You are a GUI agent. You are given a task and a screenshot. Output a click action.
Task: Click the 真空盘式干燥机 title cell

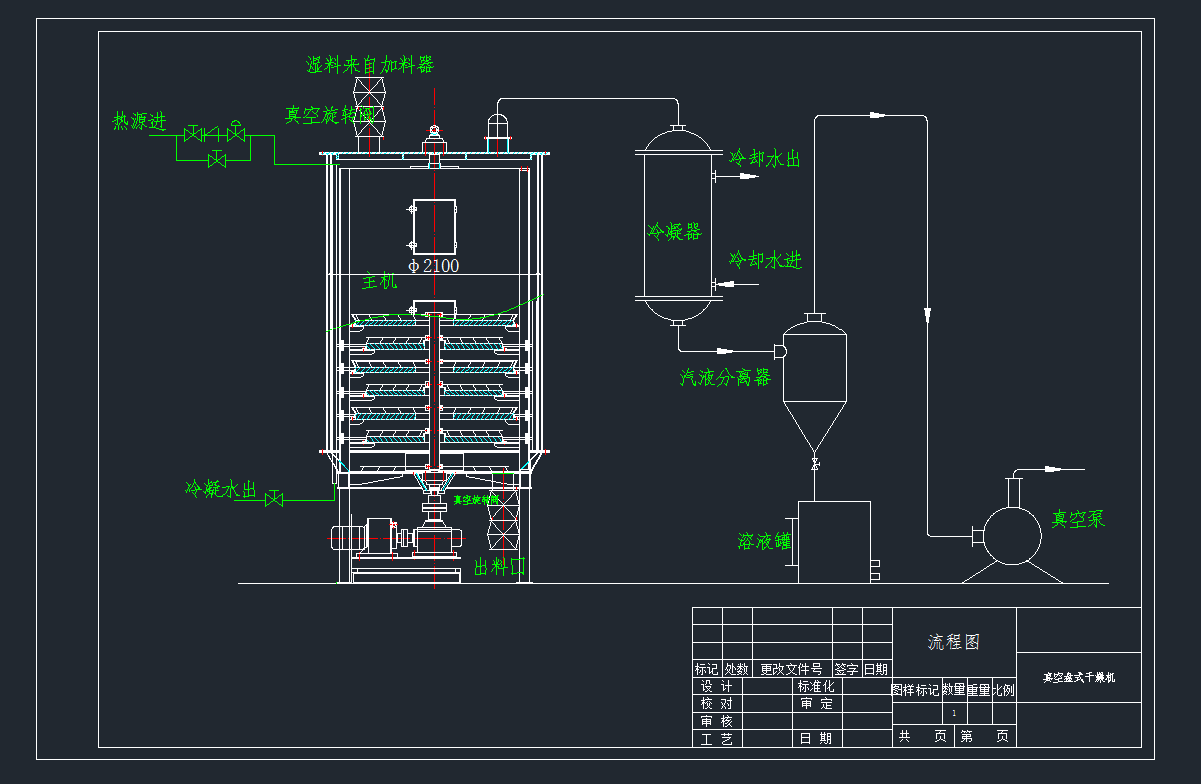(1078, 677)
